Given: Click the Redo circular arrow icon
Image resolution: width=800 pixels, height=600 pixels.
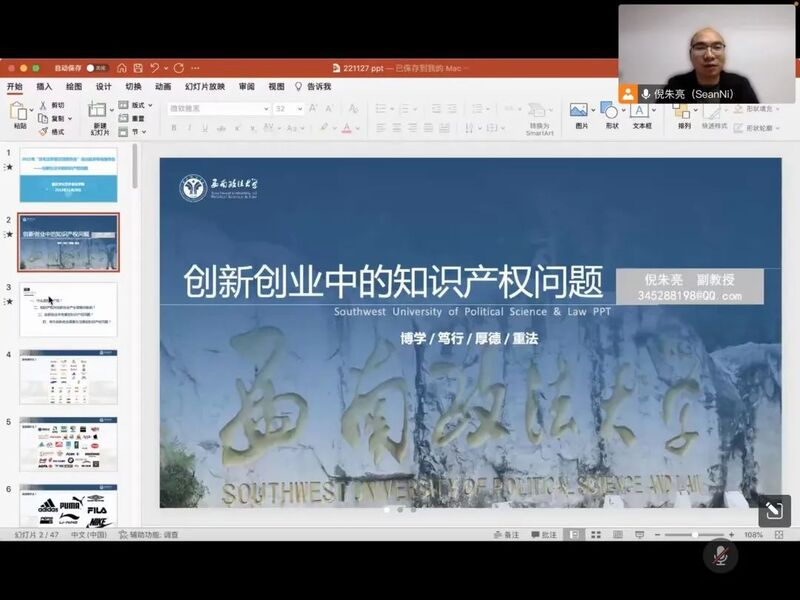Looking at the screenshot, I should pyautogui.click(x=179, y=68).
